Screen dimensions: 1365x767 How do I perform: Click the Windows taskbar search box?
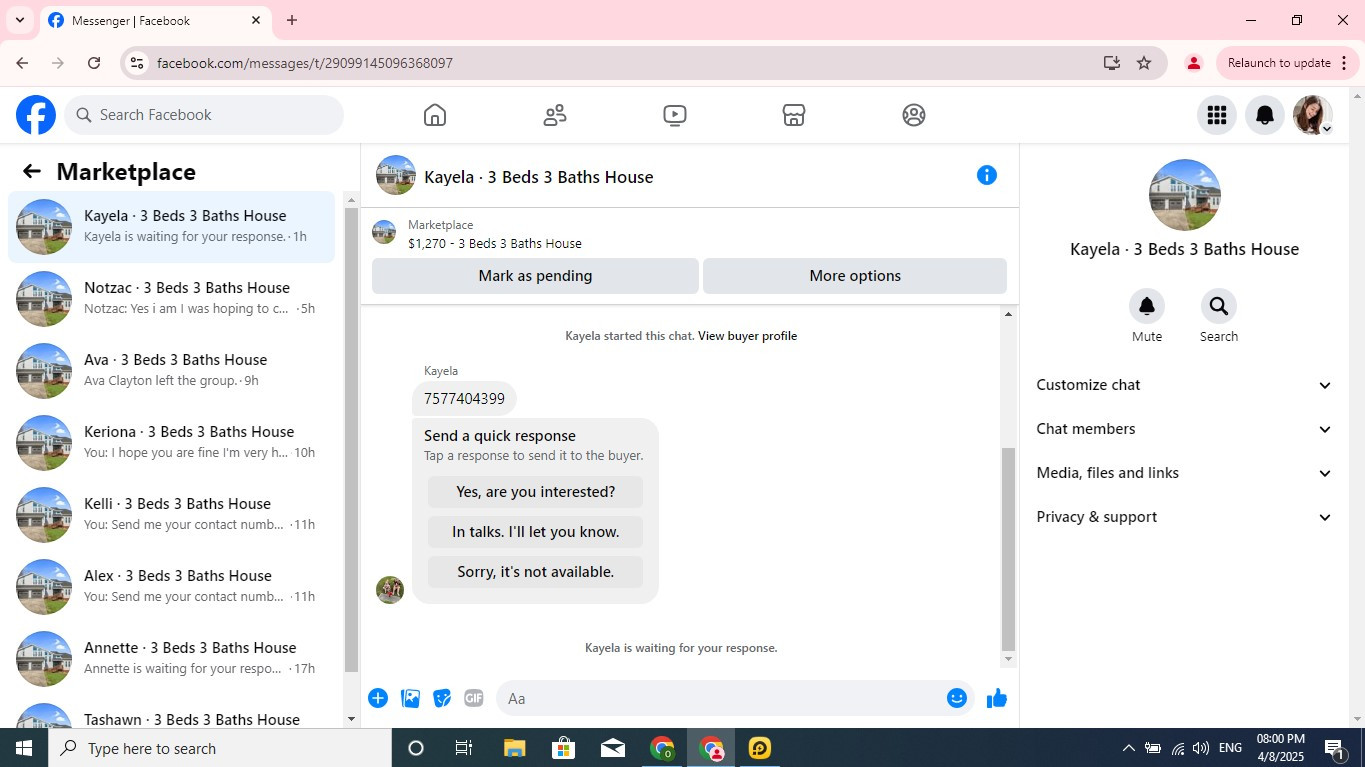coord(220,748)
